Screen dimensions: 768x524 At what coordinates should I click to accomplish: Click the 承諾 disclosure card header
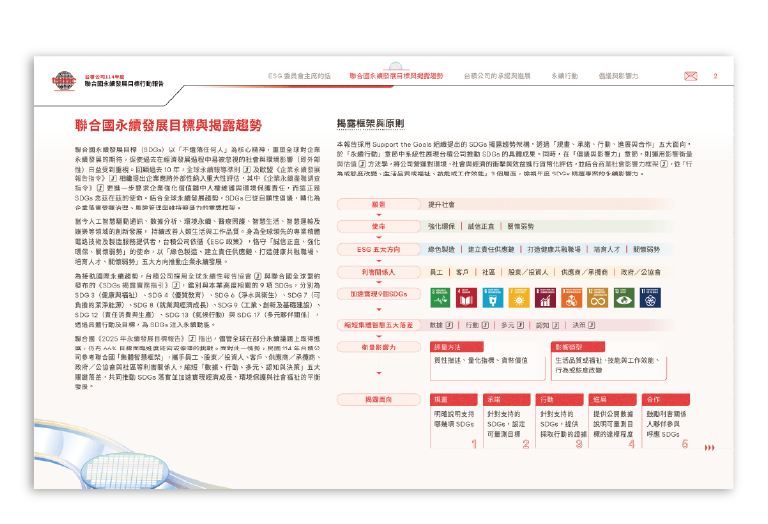[507, 400]
